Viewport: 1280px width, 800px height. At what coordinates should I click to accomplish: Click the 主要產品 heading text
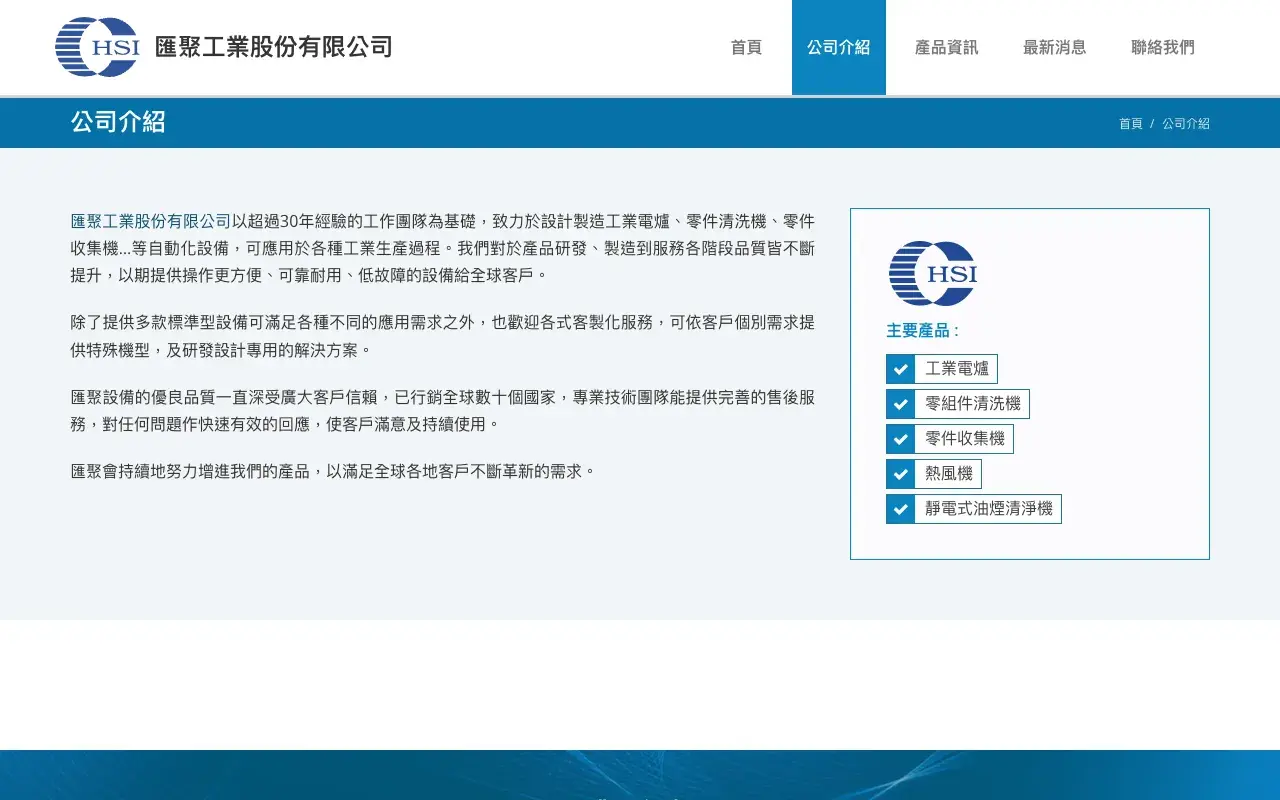[x=922, y=331]
